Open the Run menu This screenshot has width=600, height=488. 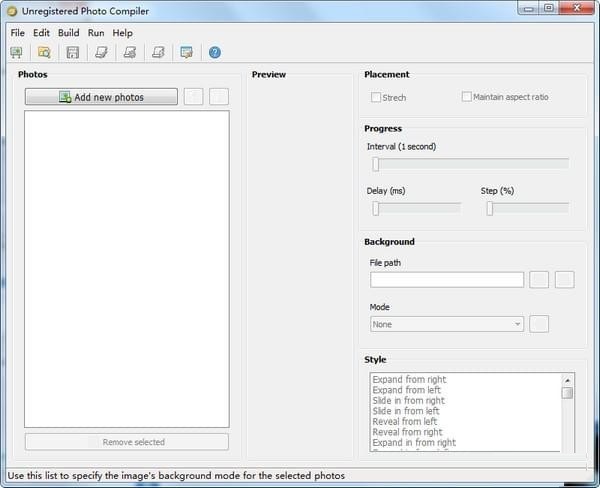click(x=96, y=33)
